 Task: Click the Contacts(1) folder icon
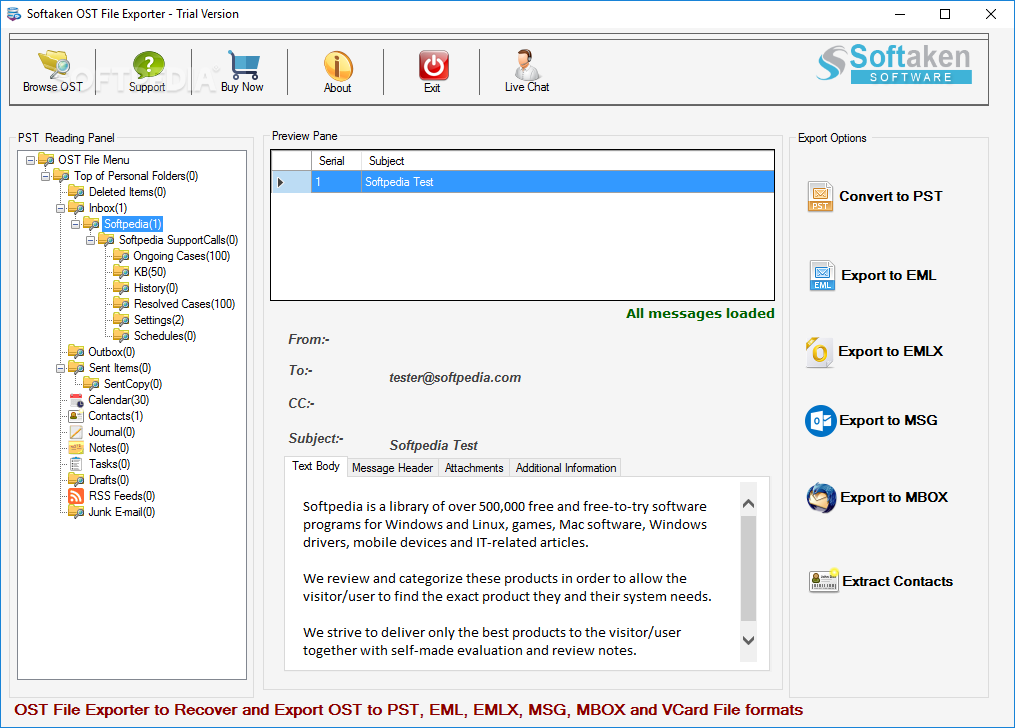[76, 416]
